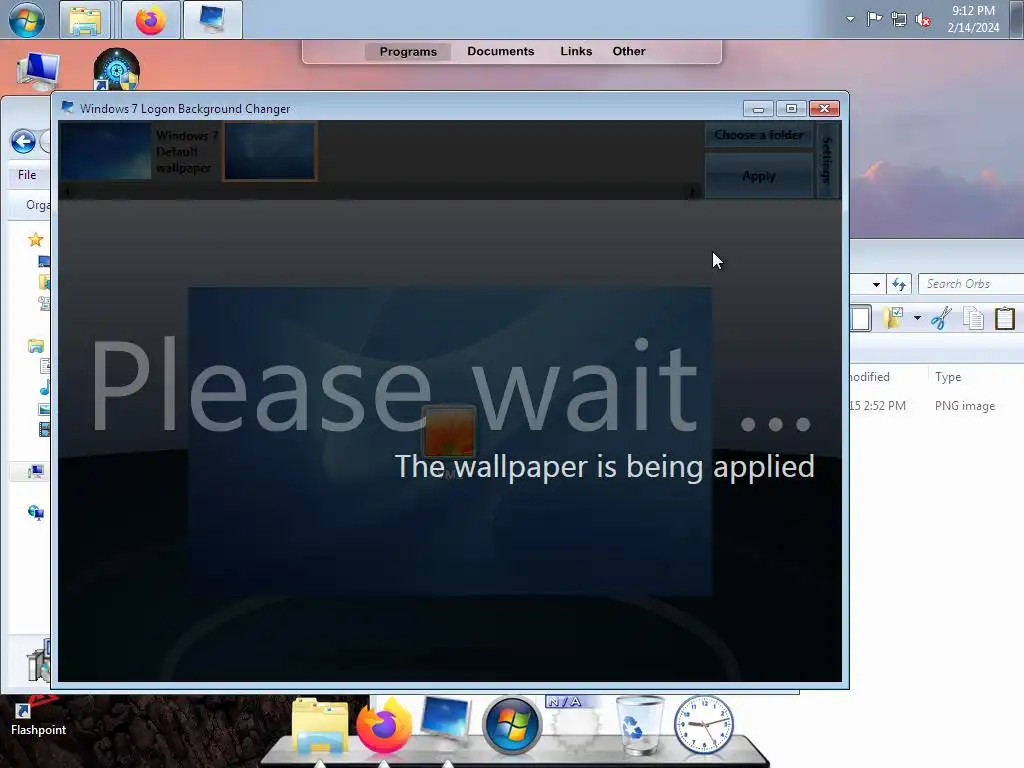Click the thumbnail strip left arrow

coord(67,192)
